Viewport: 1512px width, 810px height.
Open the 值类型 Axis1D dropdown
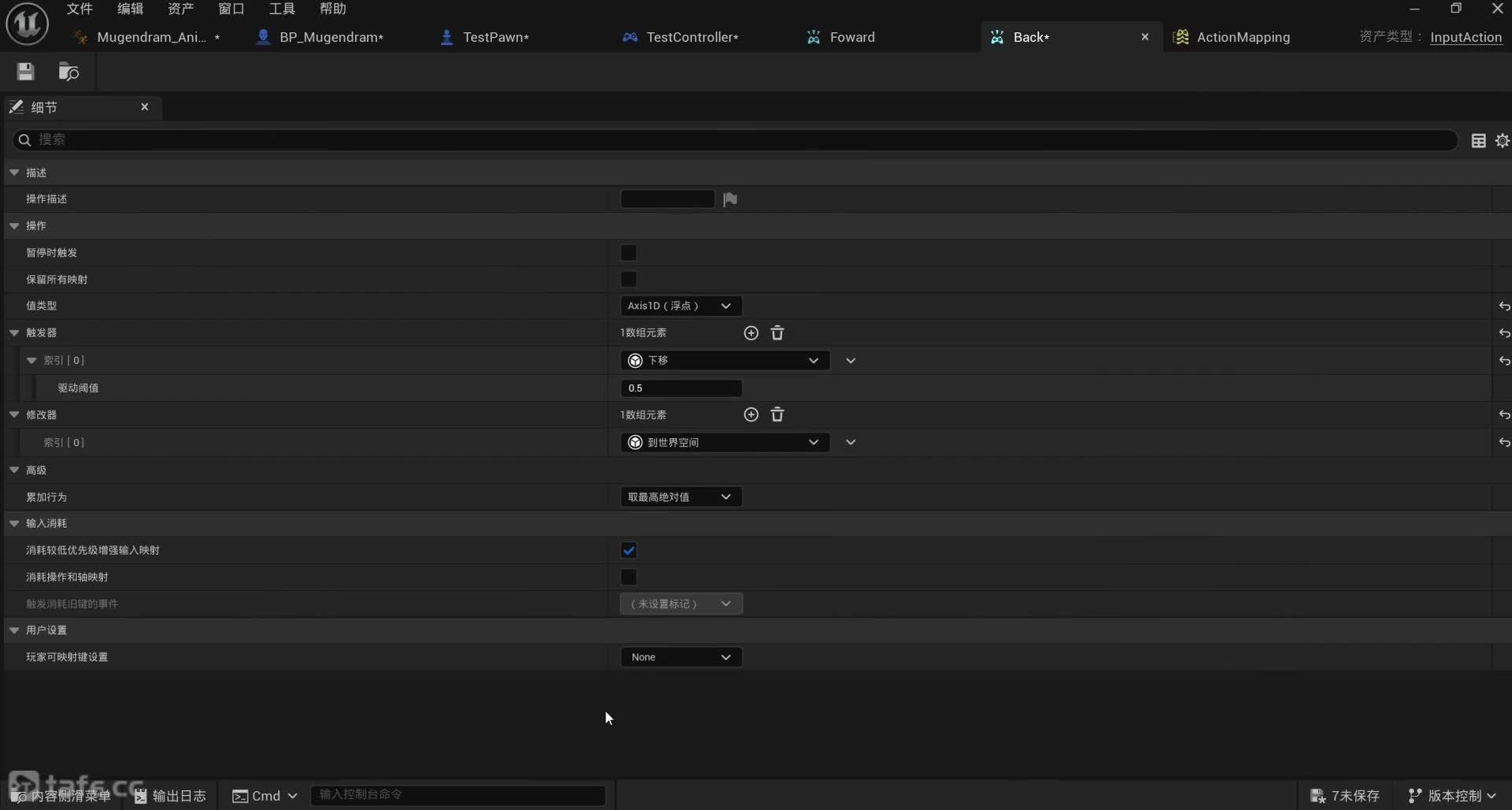point(680,307)
